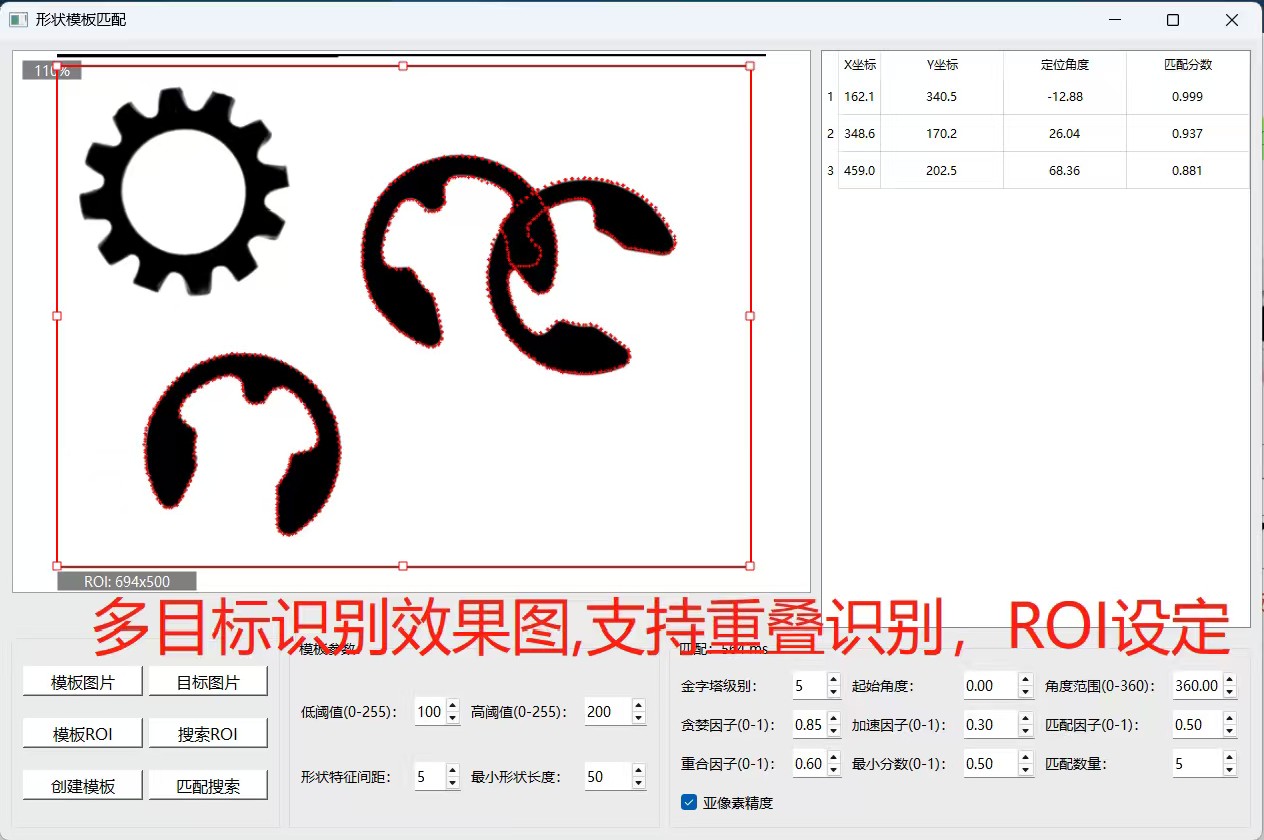Focus the 高阈值 value field 200
Image resolution: width=1264 pixels, height=840 pixels.
(x=608, y=712)
